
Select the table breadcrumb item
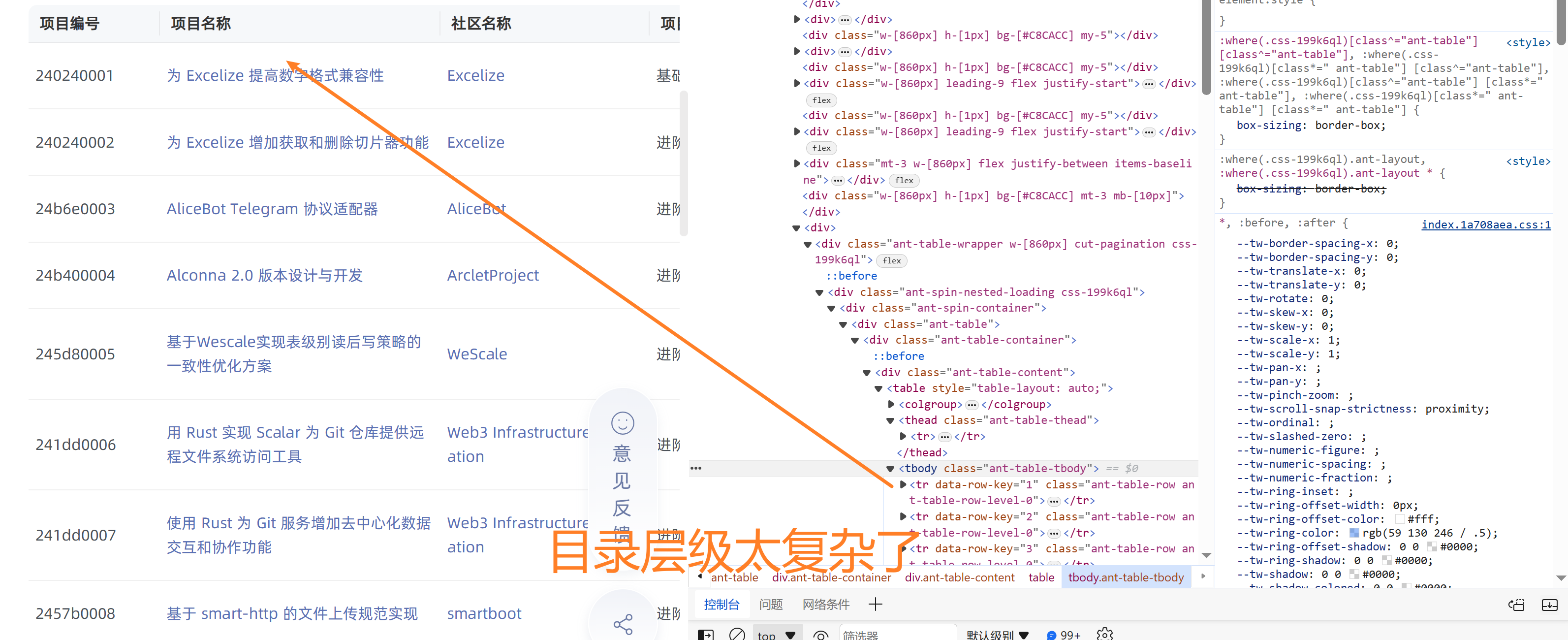coord(1041,576)
